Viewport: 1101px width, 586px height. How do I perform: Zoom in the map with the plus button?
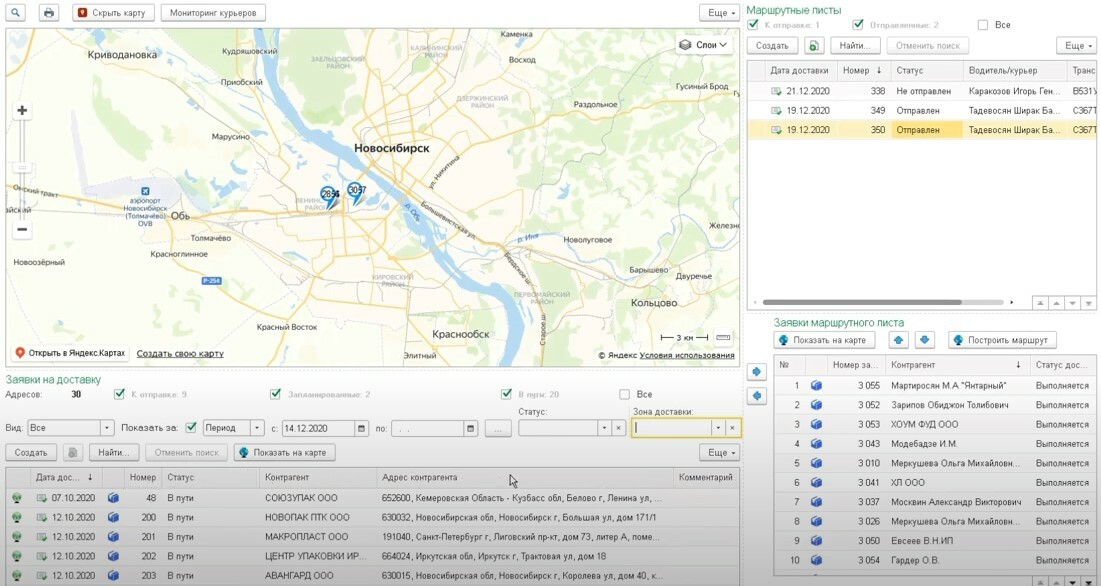pyautogui.click(x=22, y=111)
